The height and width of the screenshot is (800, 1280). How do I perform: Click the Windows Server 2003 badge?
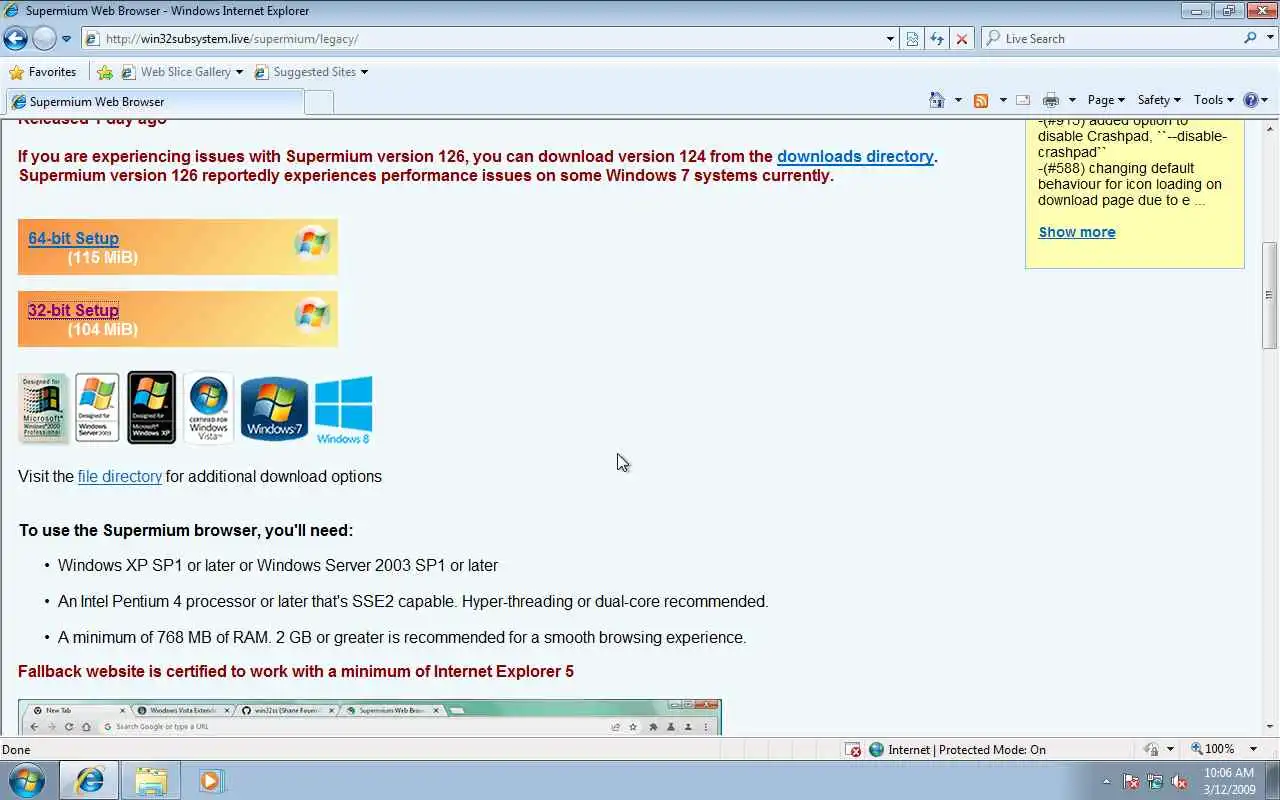(97, 408)
